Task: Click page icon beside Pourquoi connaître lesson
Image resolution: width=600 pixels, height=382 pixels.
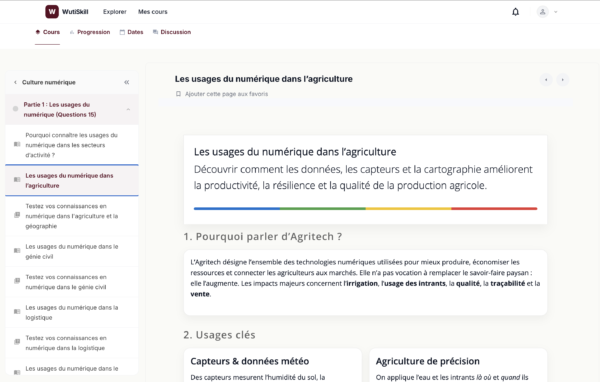Action: [17, 144]
